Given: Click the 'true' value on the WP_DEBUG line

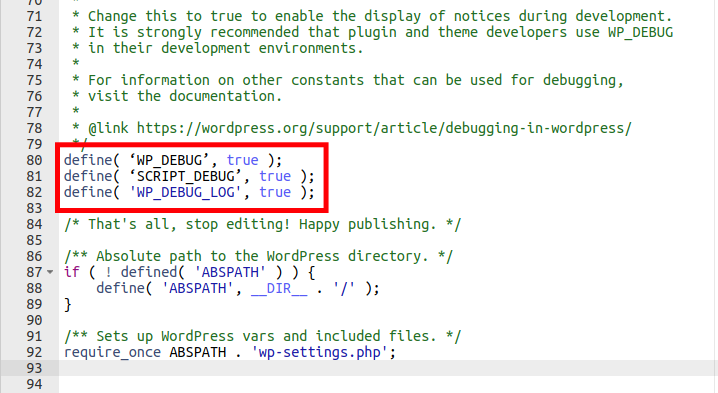Looking at the screenshot, I should 243,160.
